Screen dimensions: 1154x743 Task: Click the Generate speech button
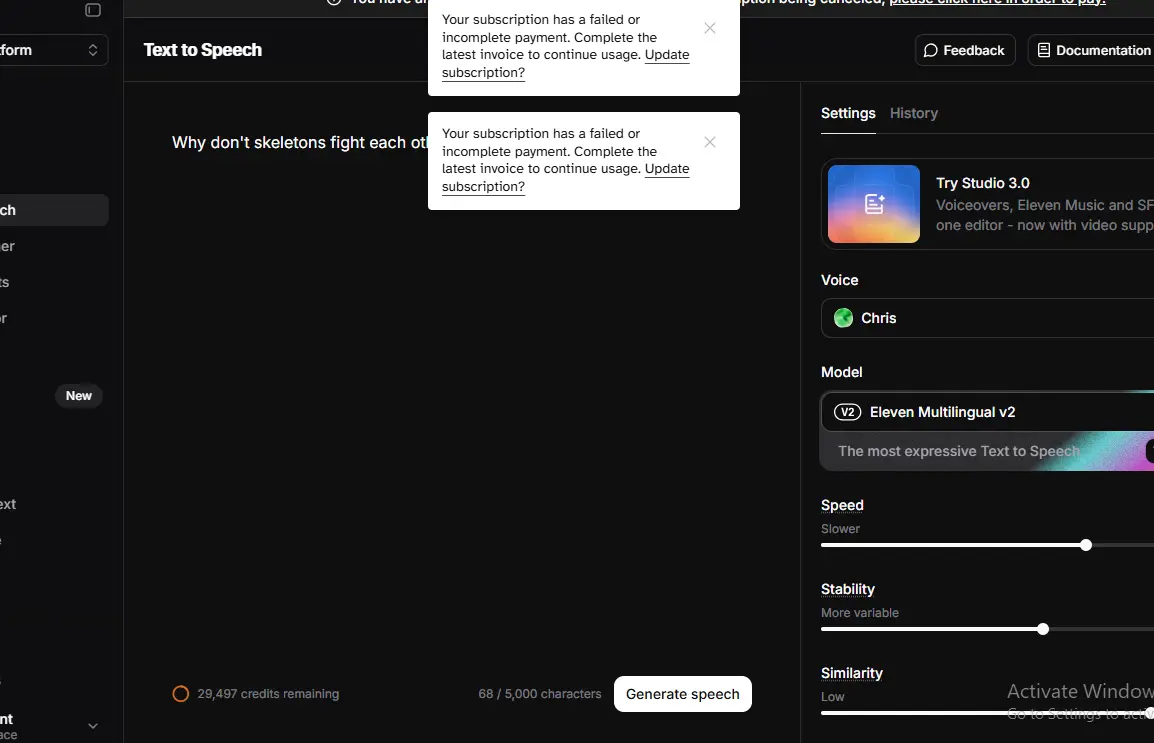pyautogui.click(x=682, y=694)
